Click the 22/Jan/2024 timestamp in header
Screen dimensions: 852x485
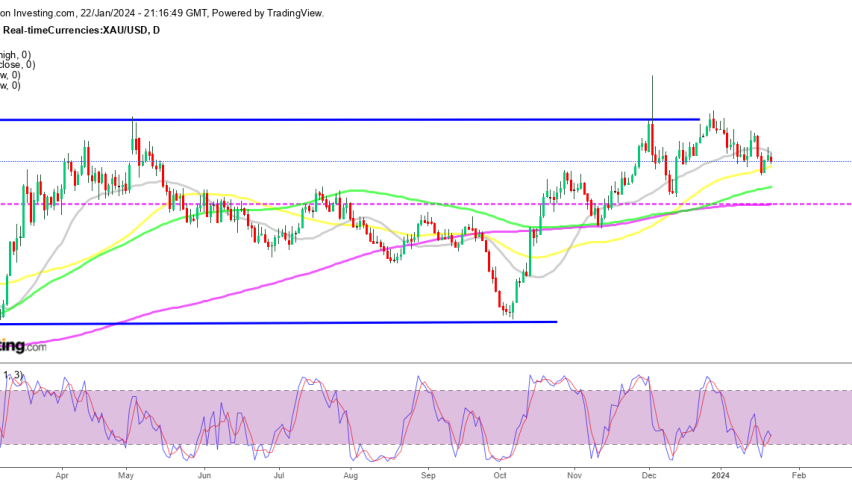point(110,13)
